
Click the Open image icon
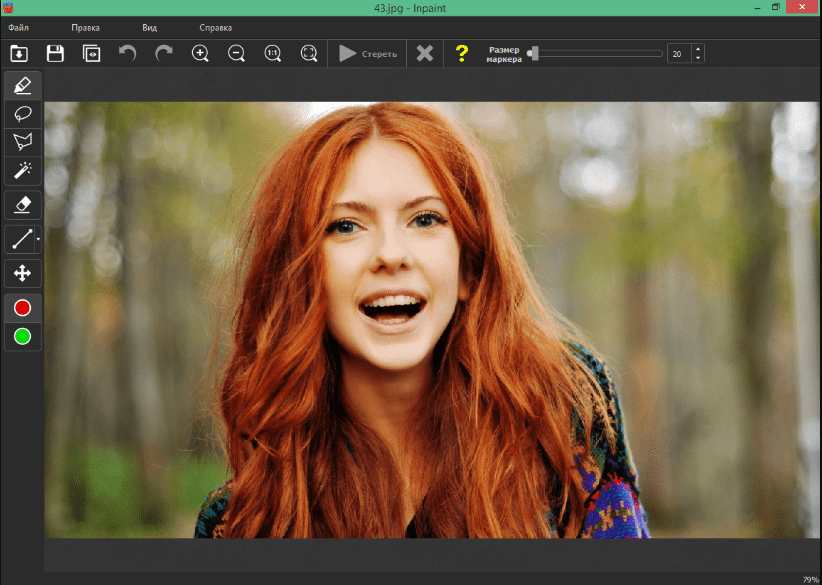click(x=19, y=53)
